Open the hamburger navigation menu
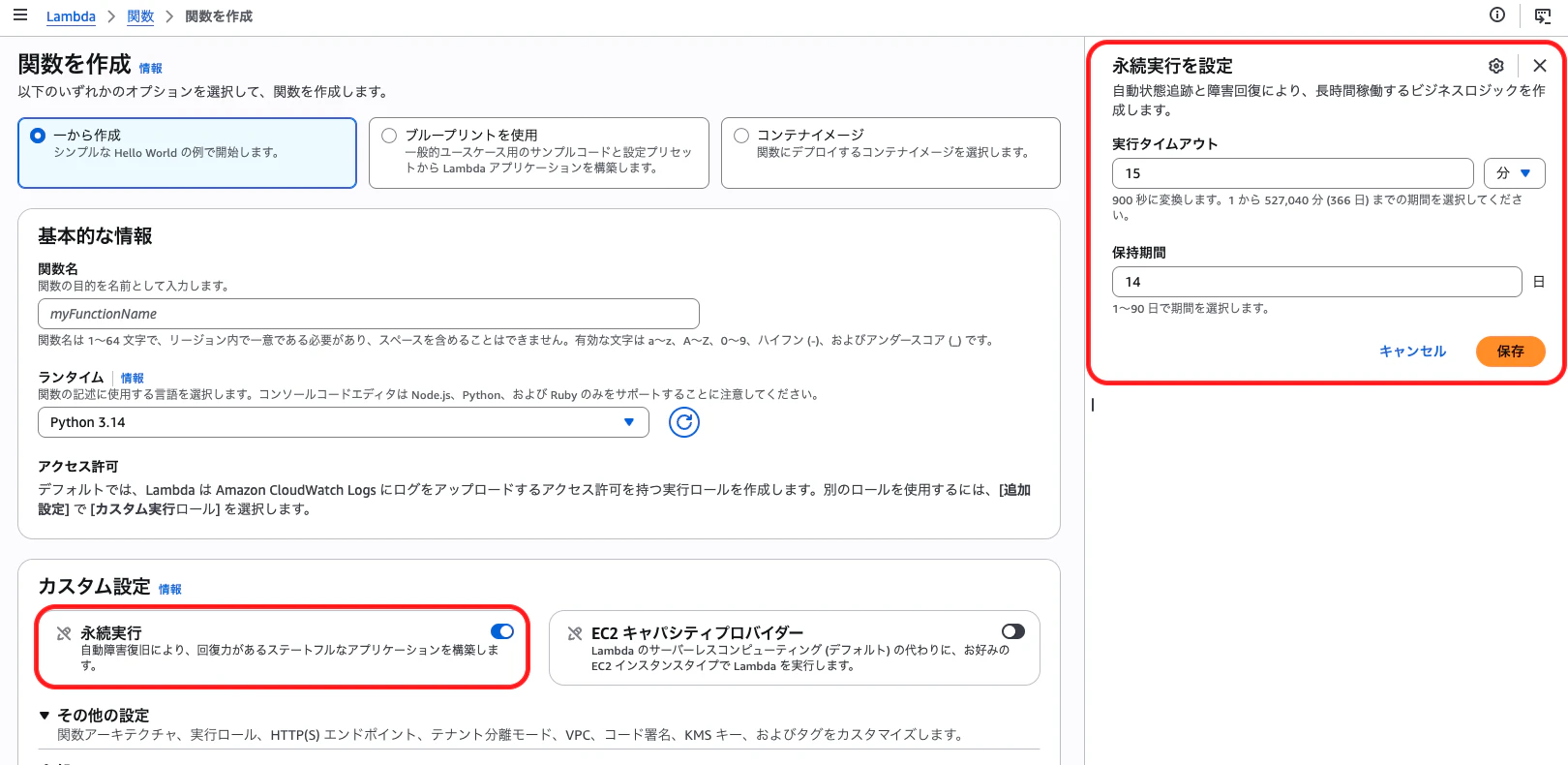1568x765 pixels. point(20,15)
